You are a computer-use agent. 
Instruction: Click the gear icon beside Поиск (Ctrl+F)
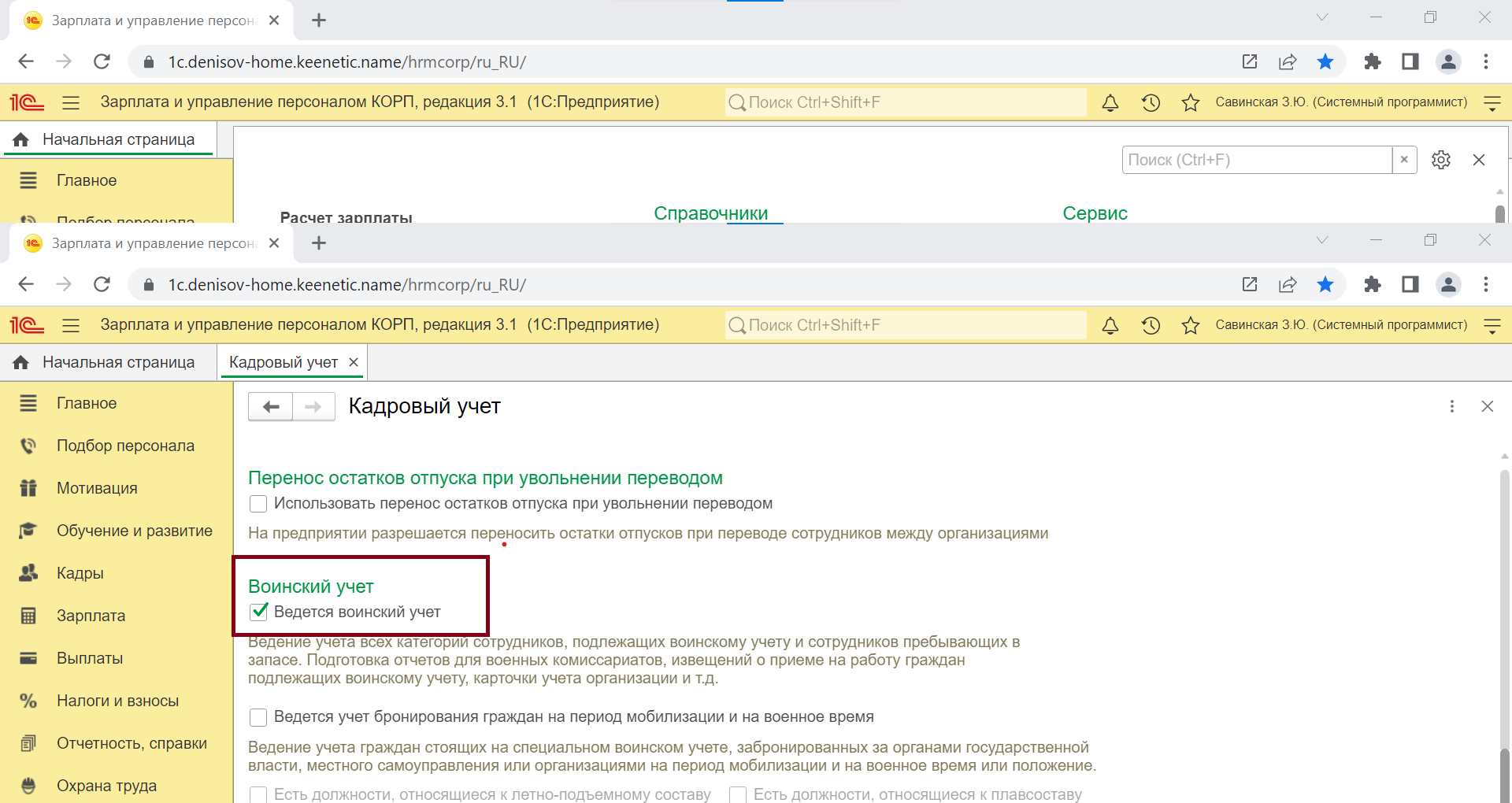(x=1440, y=160)
